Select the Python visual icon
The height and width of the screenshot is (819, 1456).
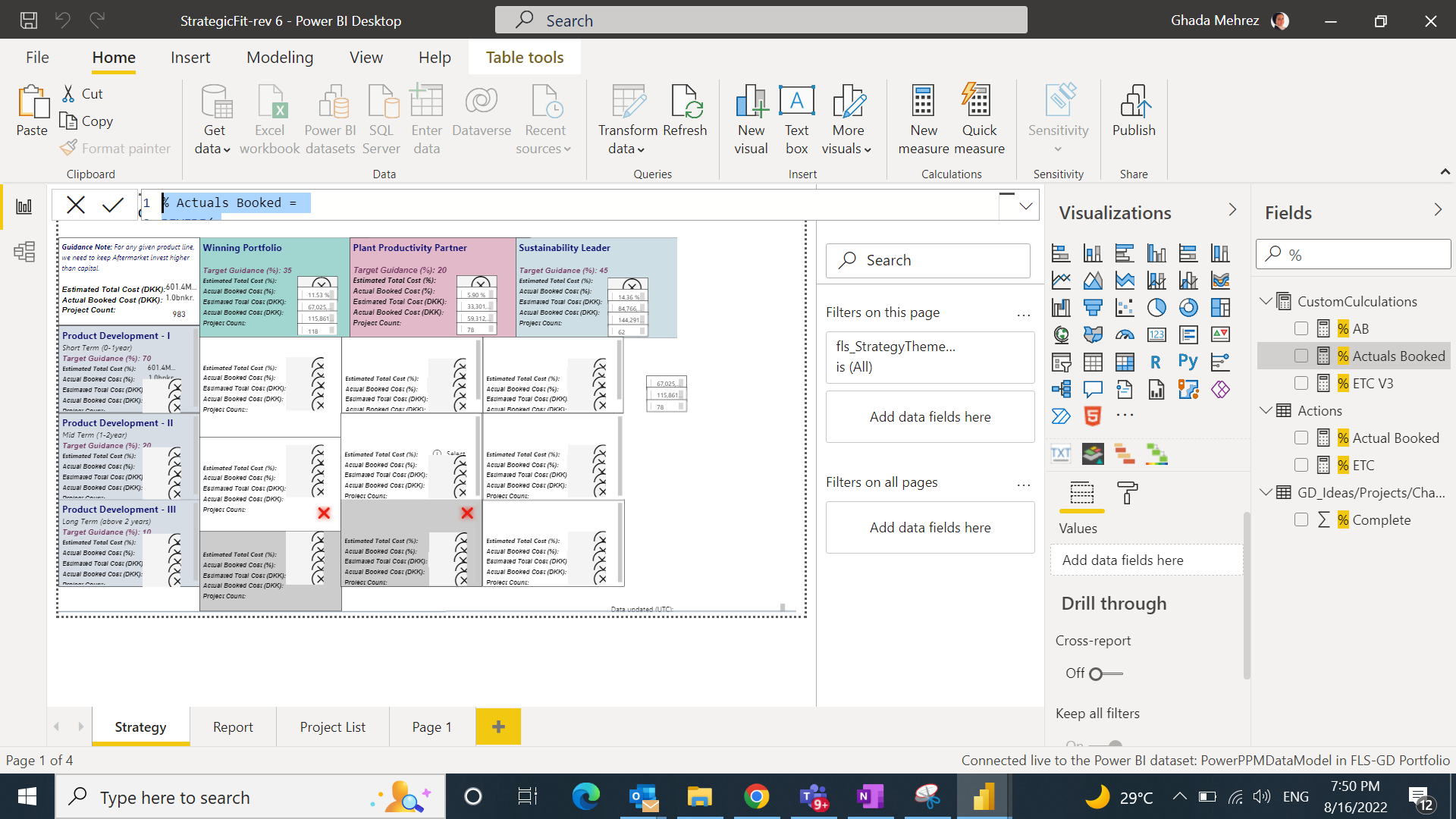1188,362
